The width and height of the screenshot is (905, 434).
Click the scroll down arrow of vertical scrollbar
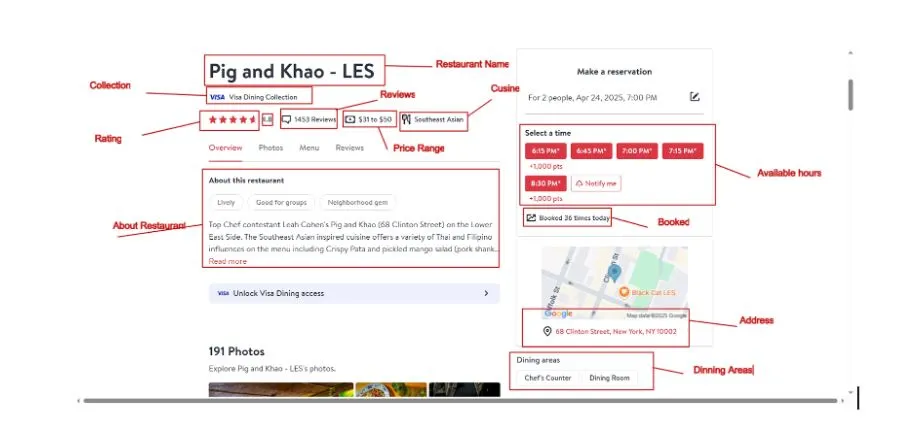click(x=850, y=392)
